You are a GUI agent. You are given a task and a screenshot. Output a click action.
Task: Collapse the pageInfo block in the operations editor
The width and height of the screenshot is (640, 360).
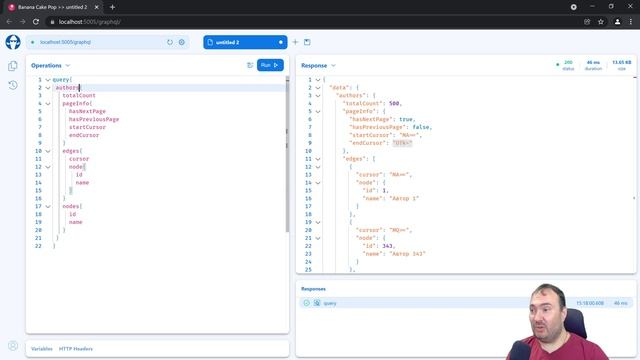click(48, 104)
